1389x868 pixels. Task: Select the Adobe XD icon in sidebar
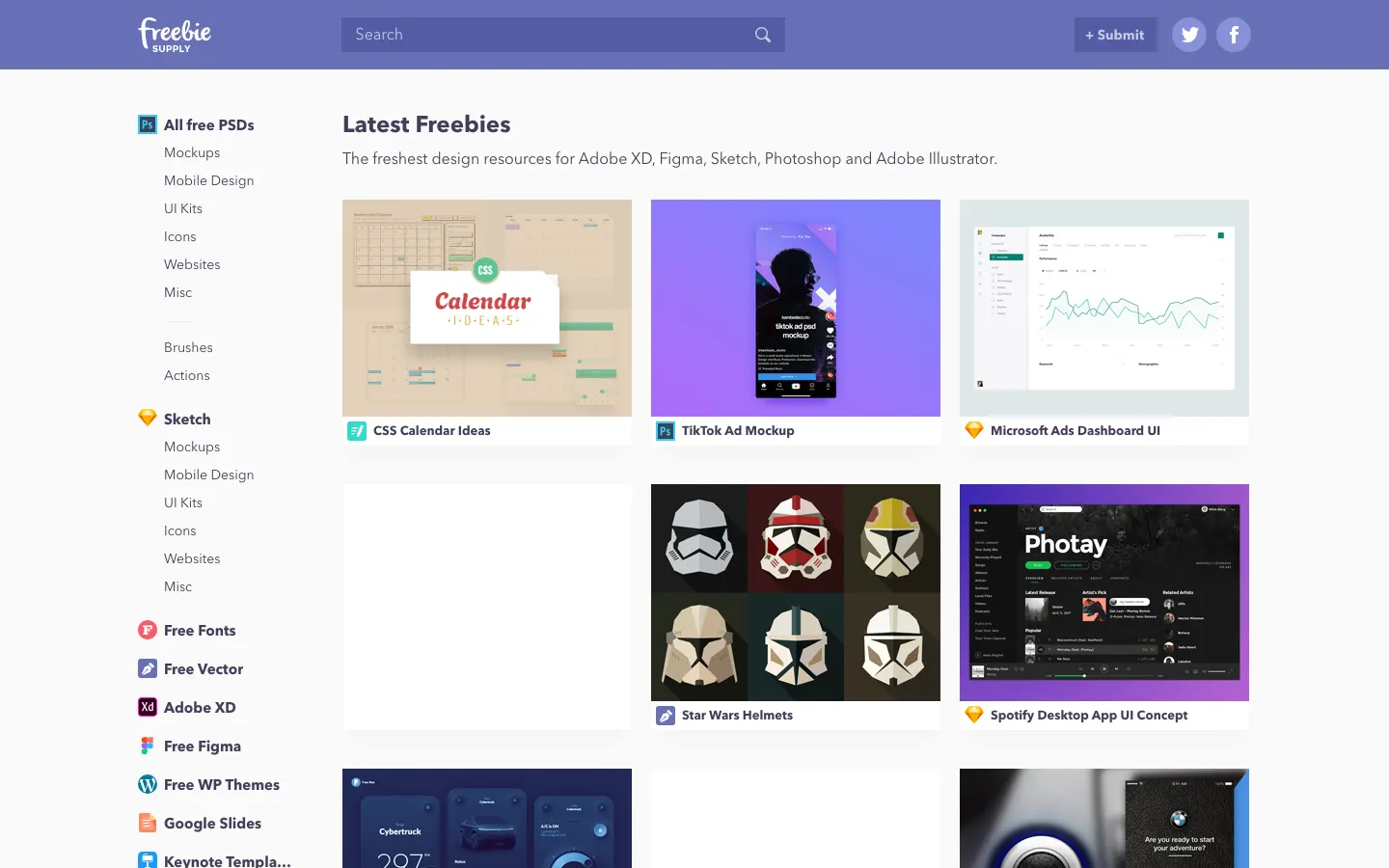tap(148, 707)
